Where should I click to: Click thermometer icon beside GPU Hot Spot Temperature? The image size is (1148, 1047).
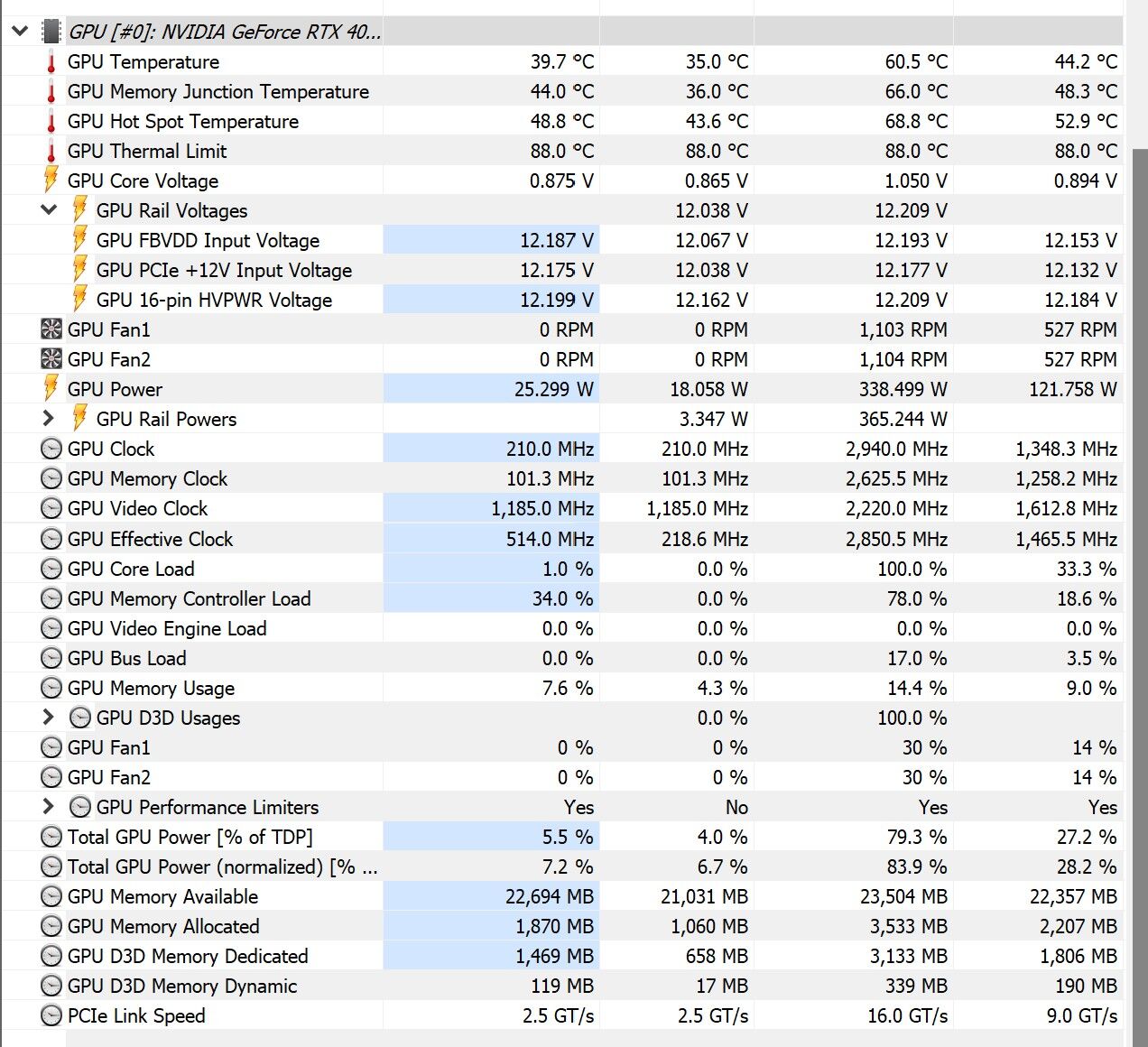pos(51,122)
